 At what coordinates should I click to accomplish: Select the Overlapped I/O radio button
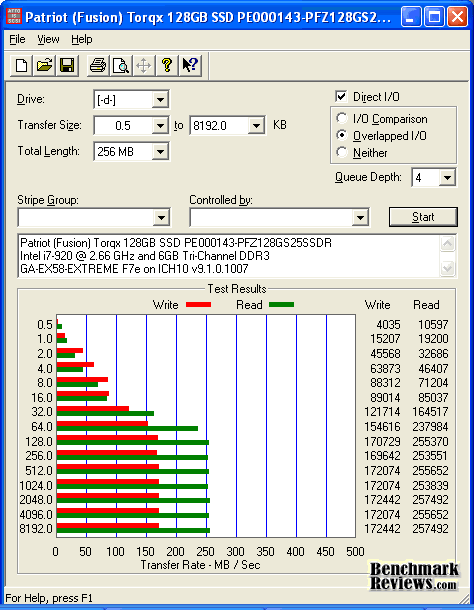tap(342, 135)
